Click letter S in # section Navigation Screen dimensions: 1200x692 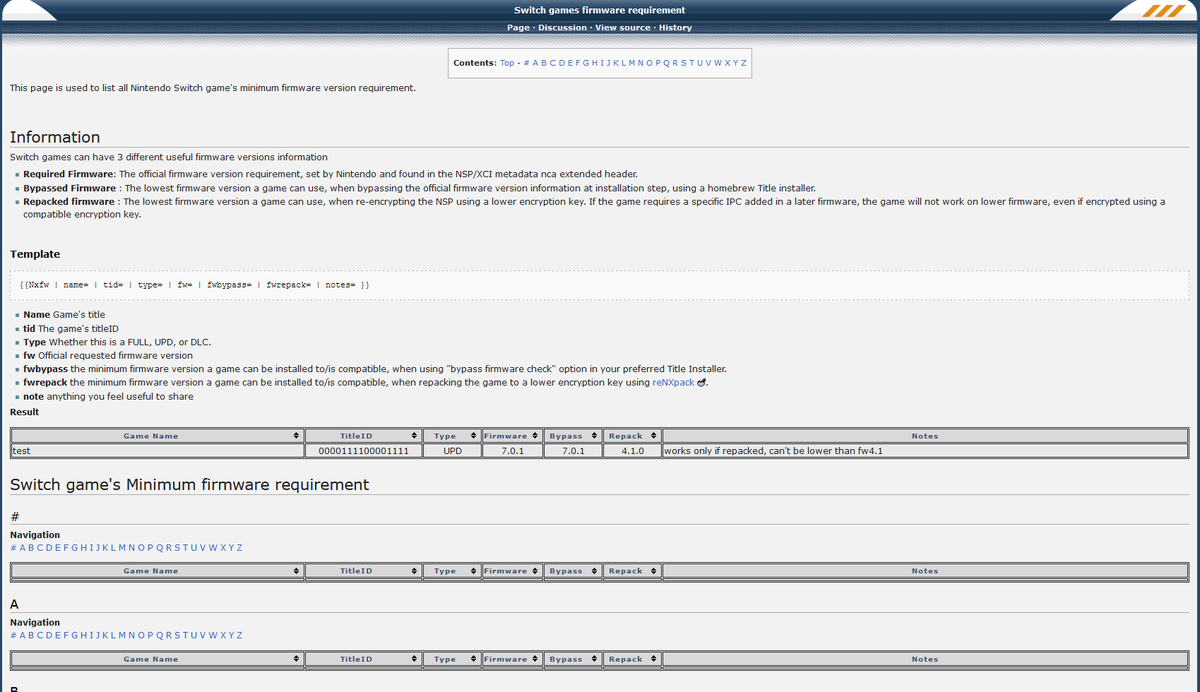click(177, 548)
